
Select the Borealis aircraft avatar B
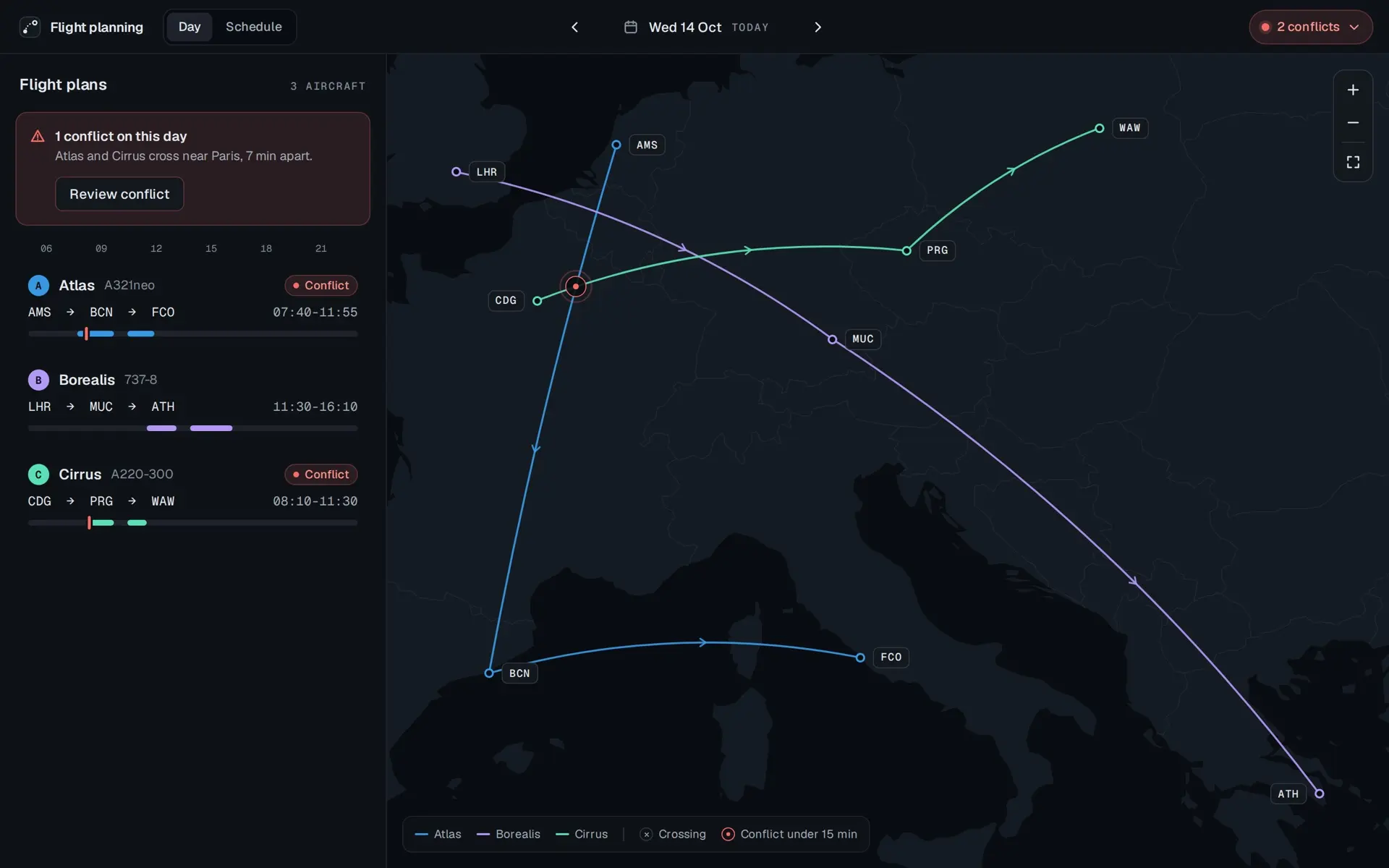pyautogui.click(x=38, y=380)
